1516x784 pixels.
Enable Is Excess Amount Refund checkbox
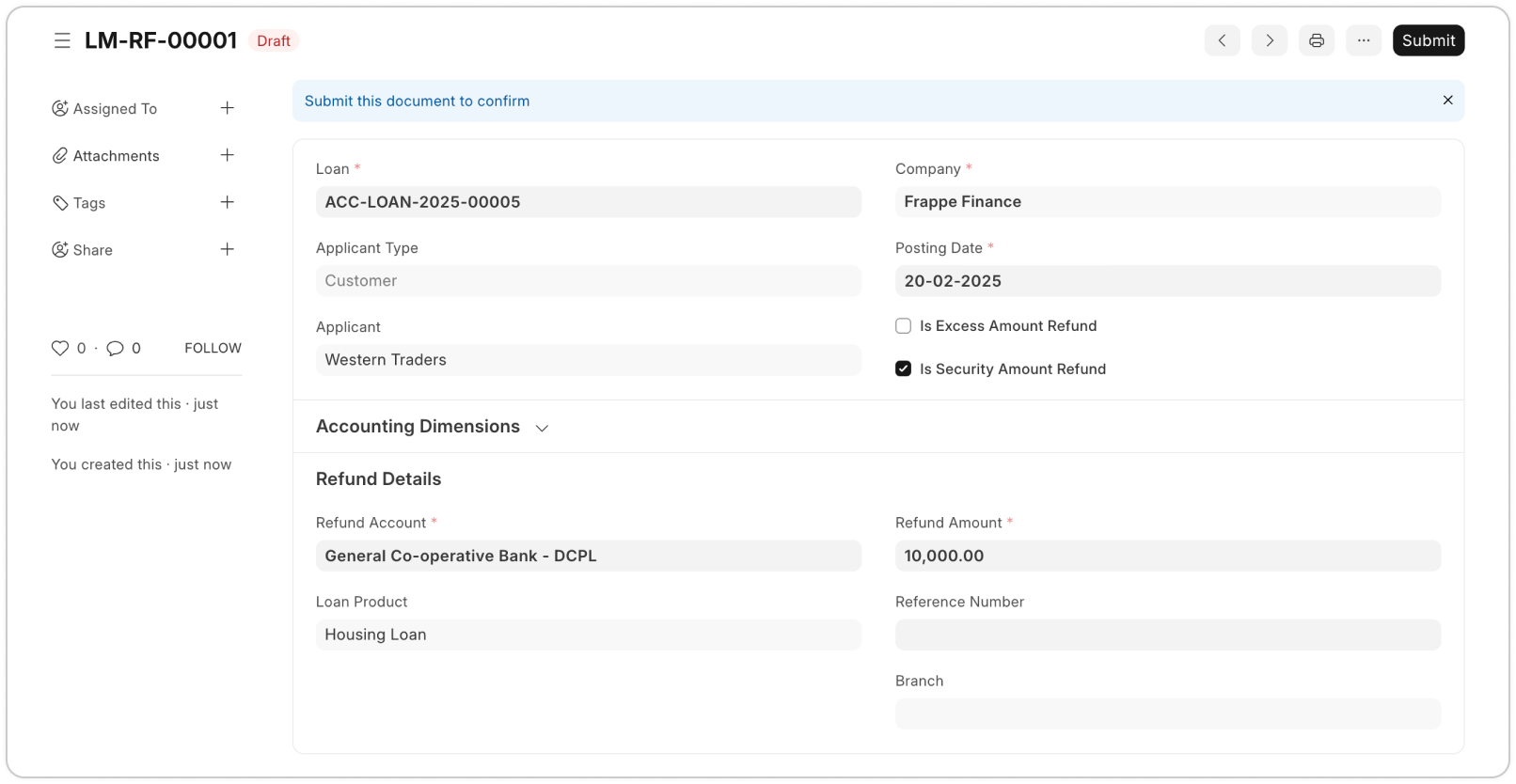(x=903, y=326)
